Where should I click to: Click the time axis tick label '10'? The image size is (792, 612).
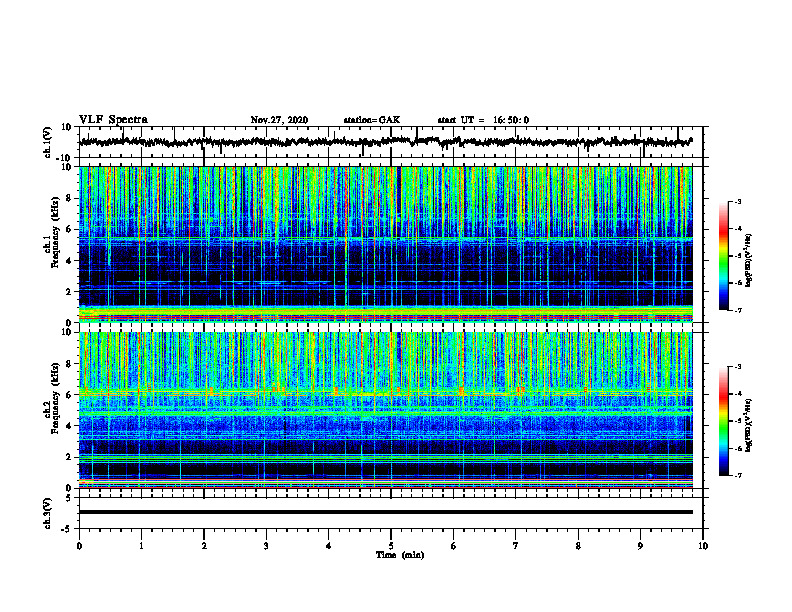[703, 546]
